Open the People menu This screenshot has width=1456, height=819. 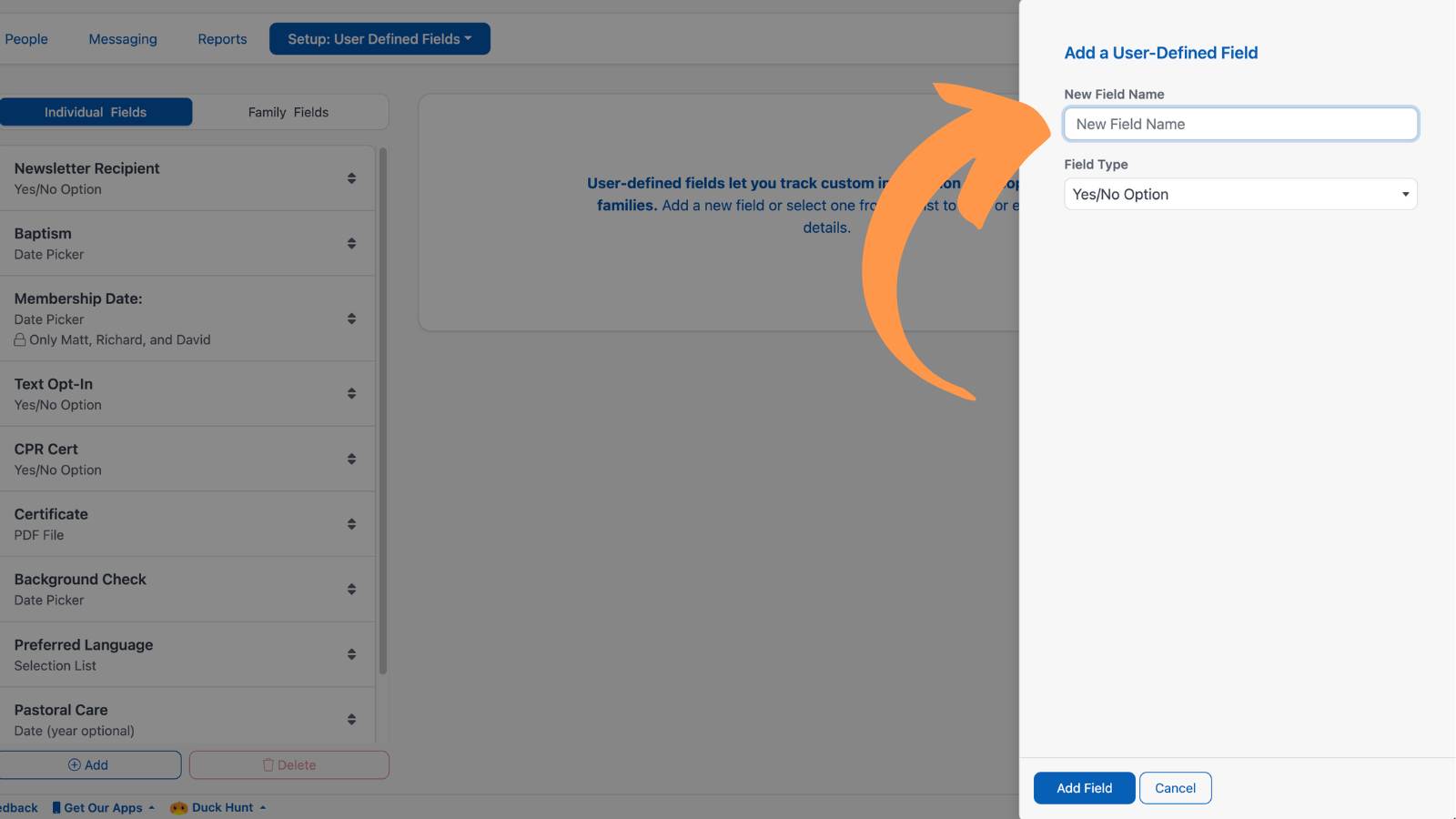(26, 39)
